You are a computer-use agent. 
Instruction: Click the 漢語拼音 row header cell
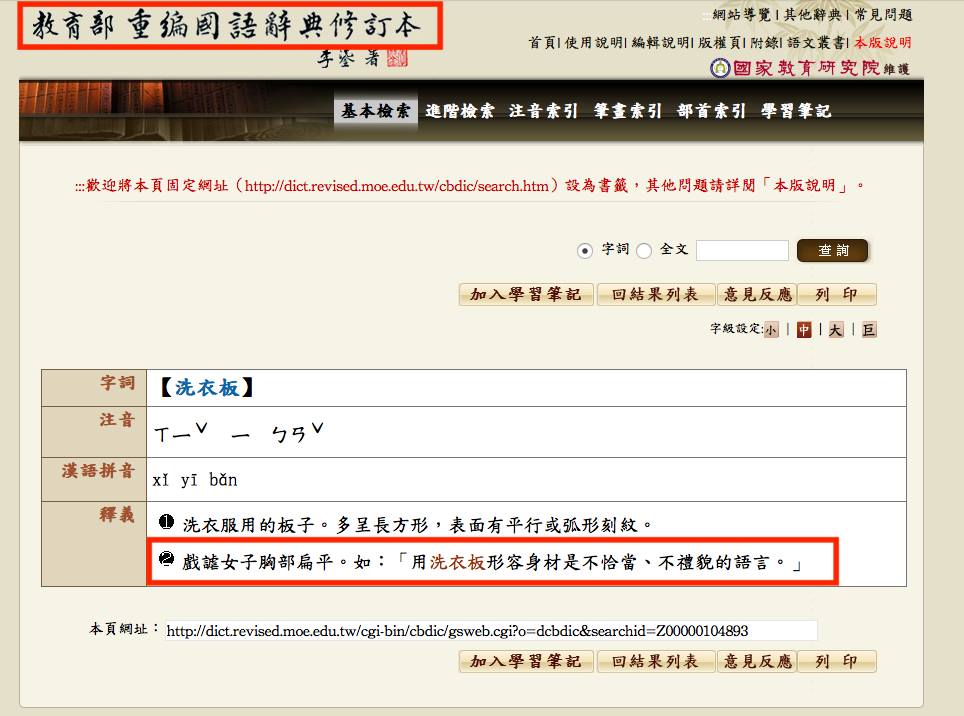coord(94,479)
